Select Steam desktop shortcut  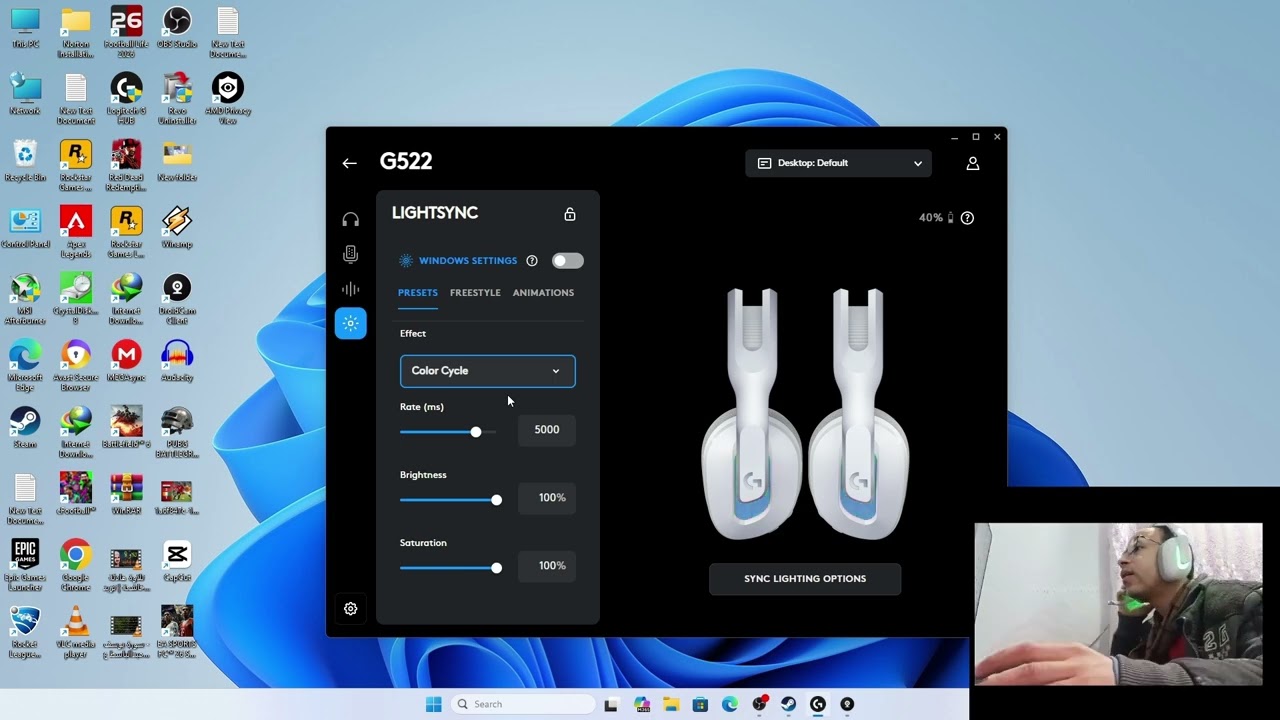click(25, 428)
